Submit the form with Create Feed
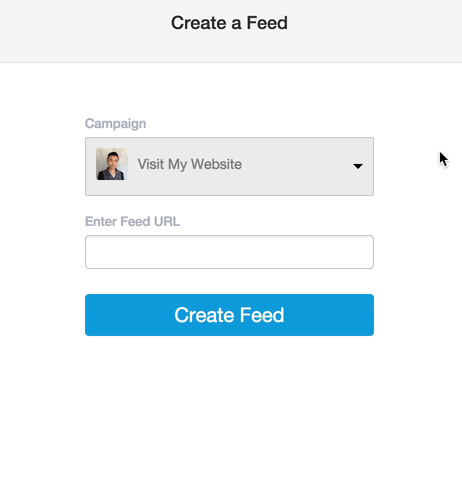 (x=229, y=315)
